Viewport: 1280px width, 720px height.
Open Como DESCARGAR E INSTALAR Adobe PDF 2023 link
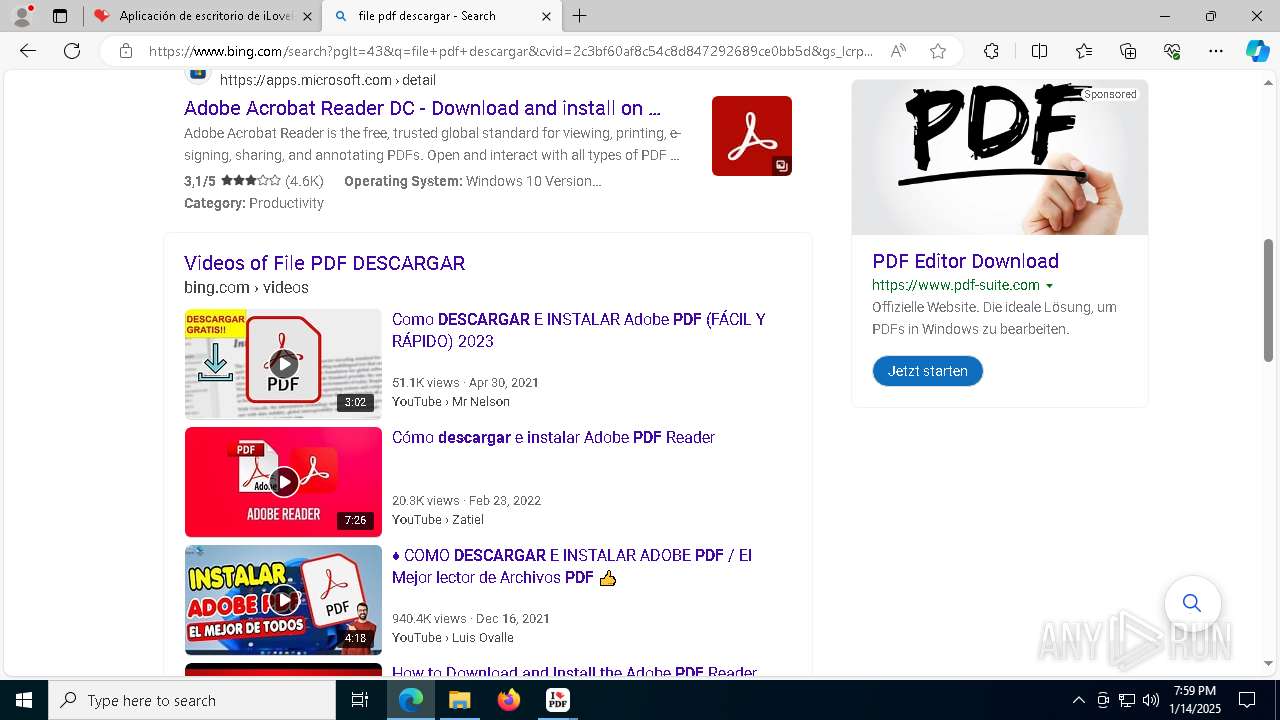tap(578, 330)
